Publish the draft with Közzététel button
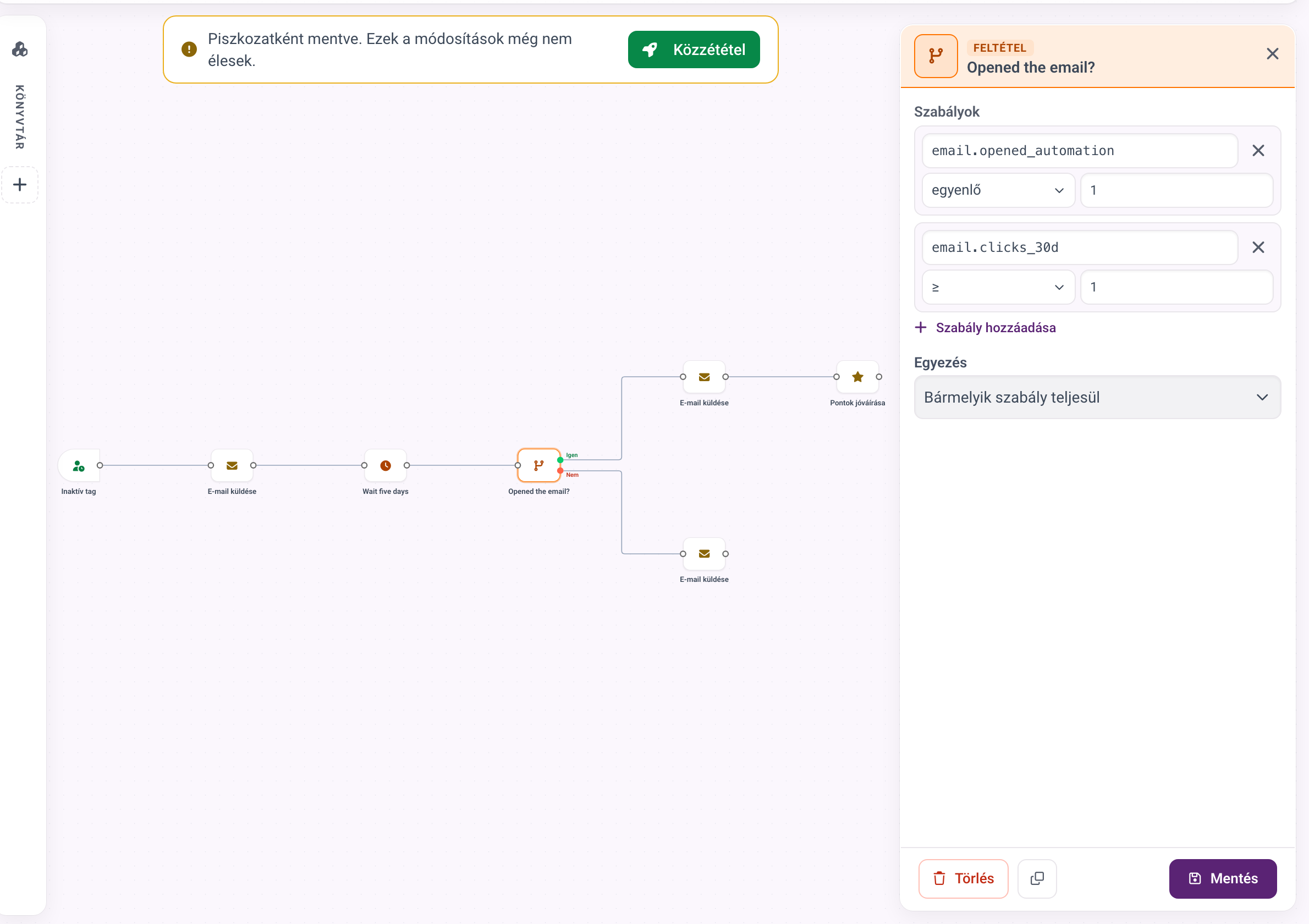Image resolution: width=1309 pixels, height=924 pixels. [x=694, y=50]
